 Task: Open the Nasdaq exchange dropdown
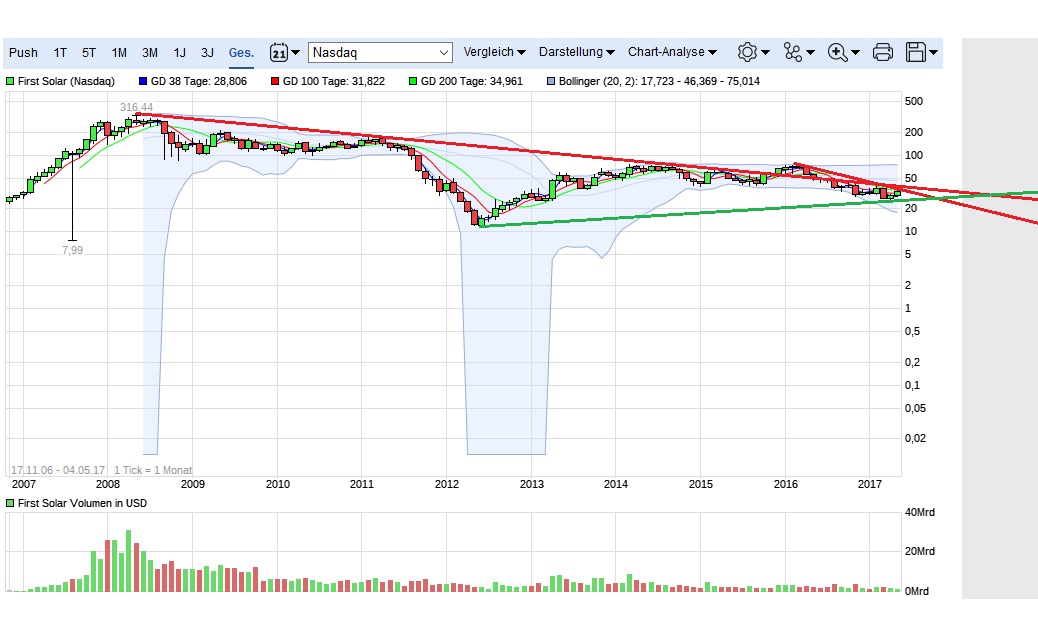[x=381, y=52]
